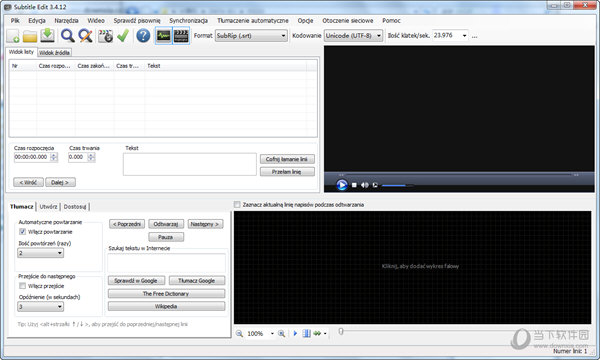Open the Kodowanie Unicode (UTF-8) dropdown
Image resolution: width=600 pixels, height=360 pixels.
353,36
